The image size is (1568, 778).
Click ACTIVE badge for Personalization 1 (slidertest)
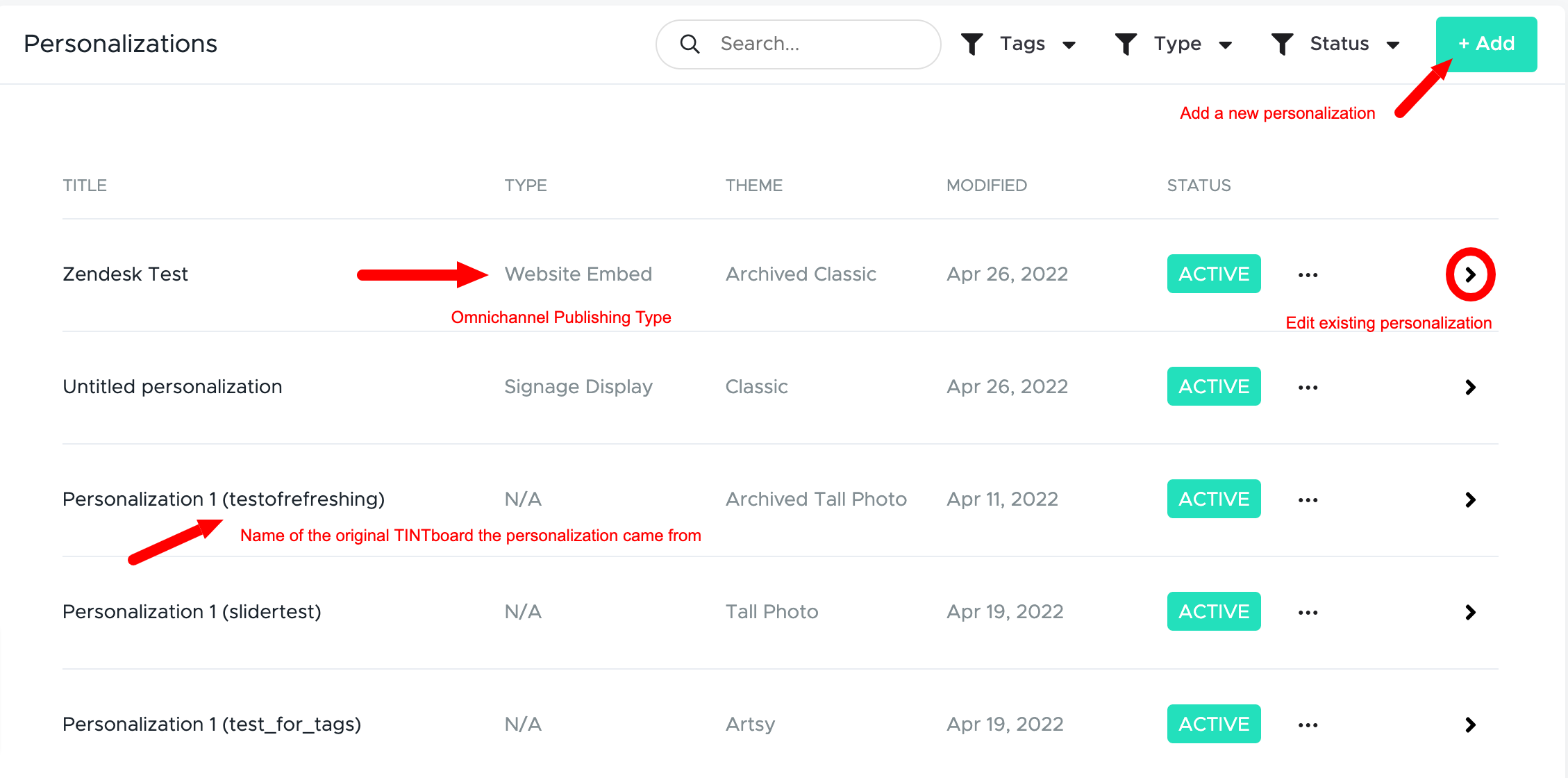[1214, 611]
